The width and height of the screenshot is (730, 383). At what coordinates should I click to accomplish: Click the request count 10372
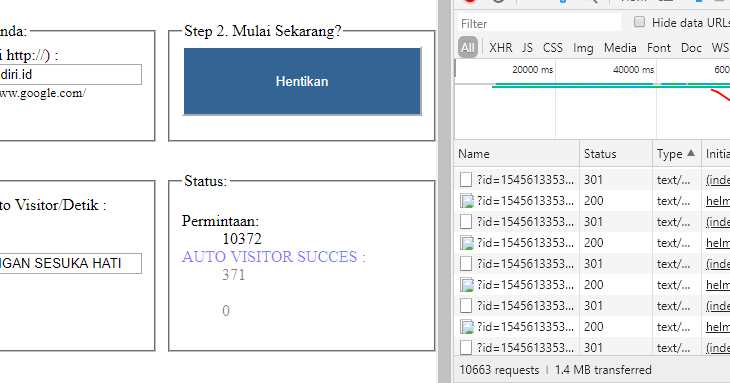click(x=242, y=239)
